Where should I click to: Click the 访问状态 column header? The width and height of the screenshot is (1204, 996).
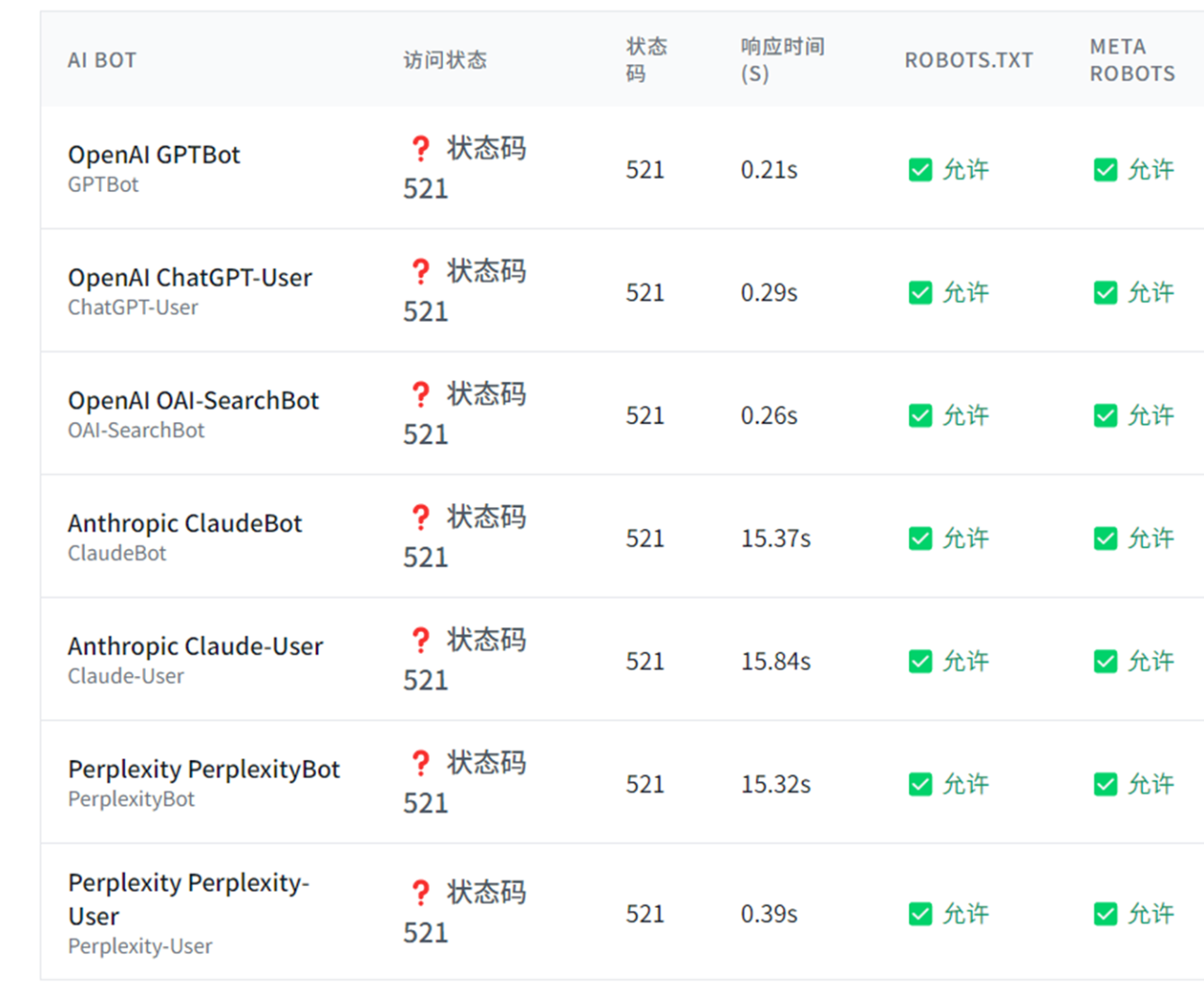(445, 60)
